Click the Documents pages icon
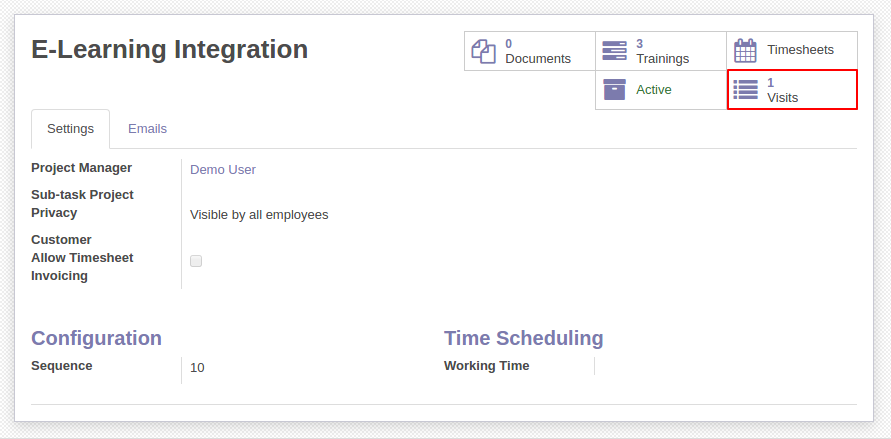Screen dimensions: 891x439 coord(484,51)
